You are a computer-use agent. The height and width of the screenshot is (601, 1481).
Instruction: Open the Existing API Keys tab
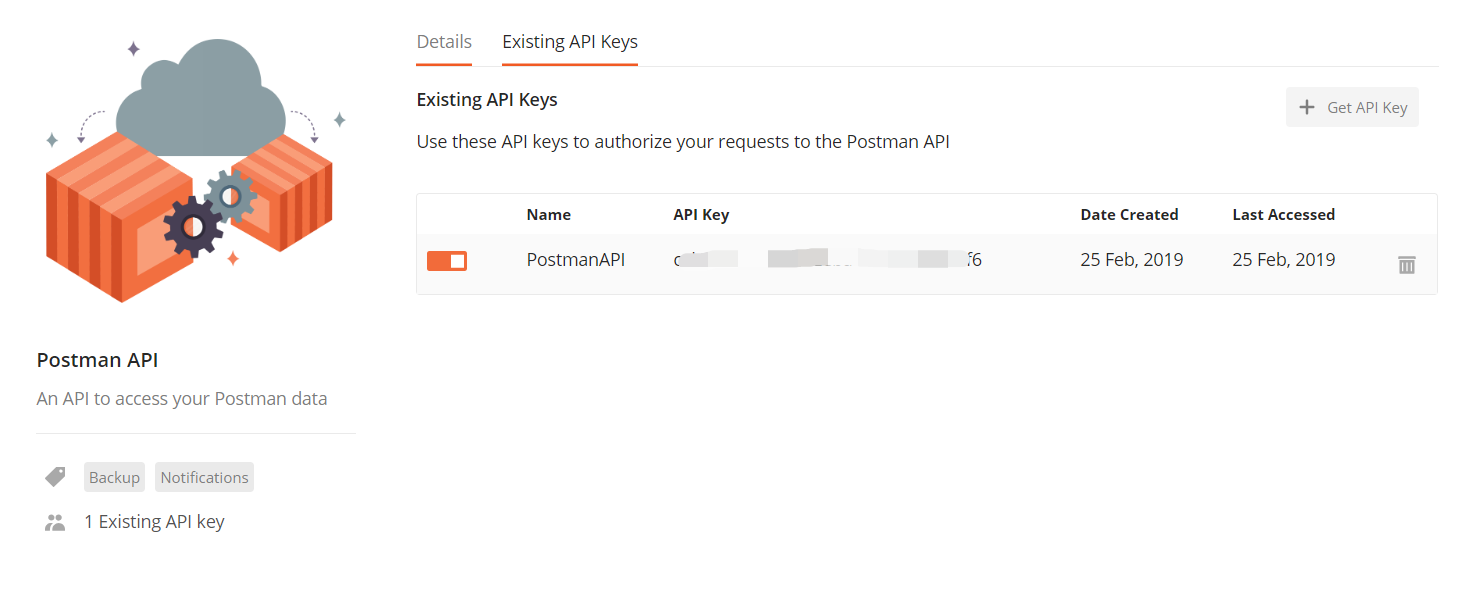570,42
